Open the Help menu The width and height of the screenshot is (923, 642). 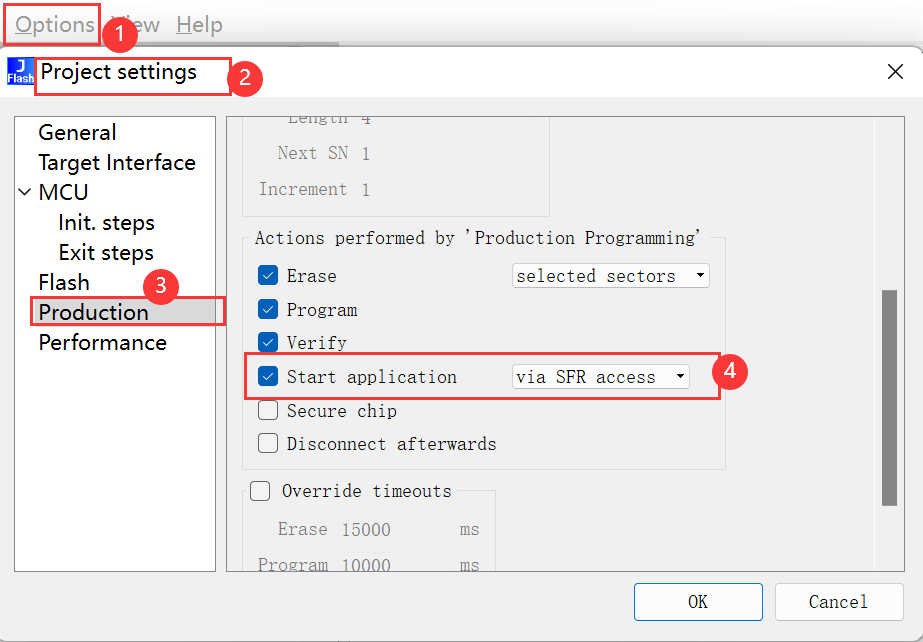point(199,25)
